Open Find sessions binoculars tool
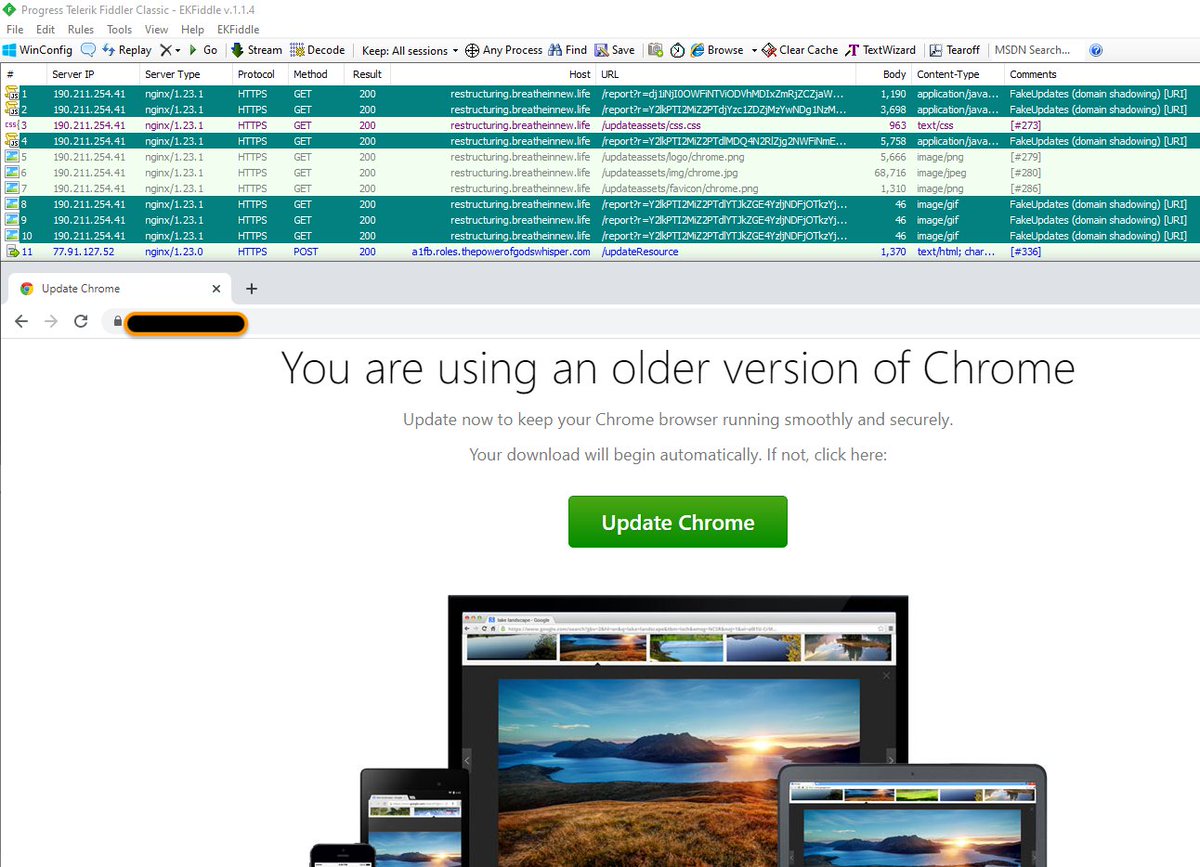The width and height of the screenshot is (1200, 867). pos(568,50)
